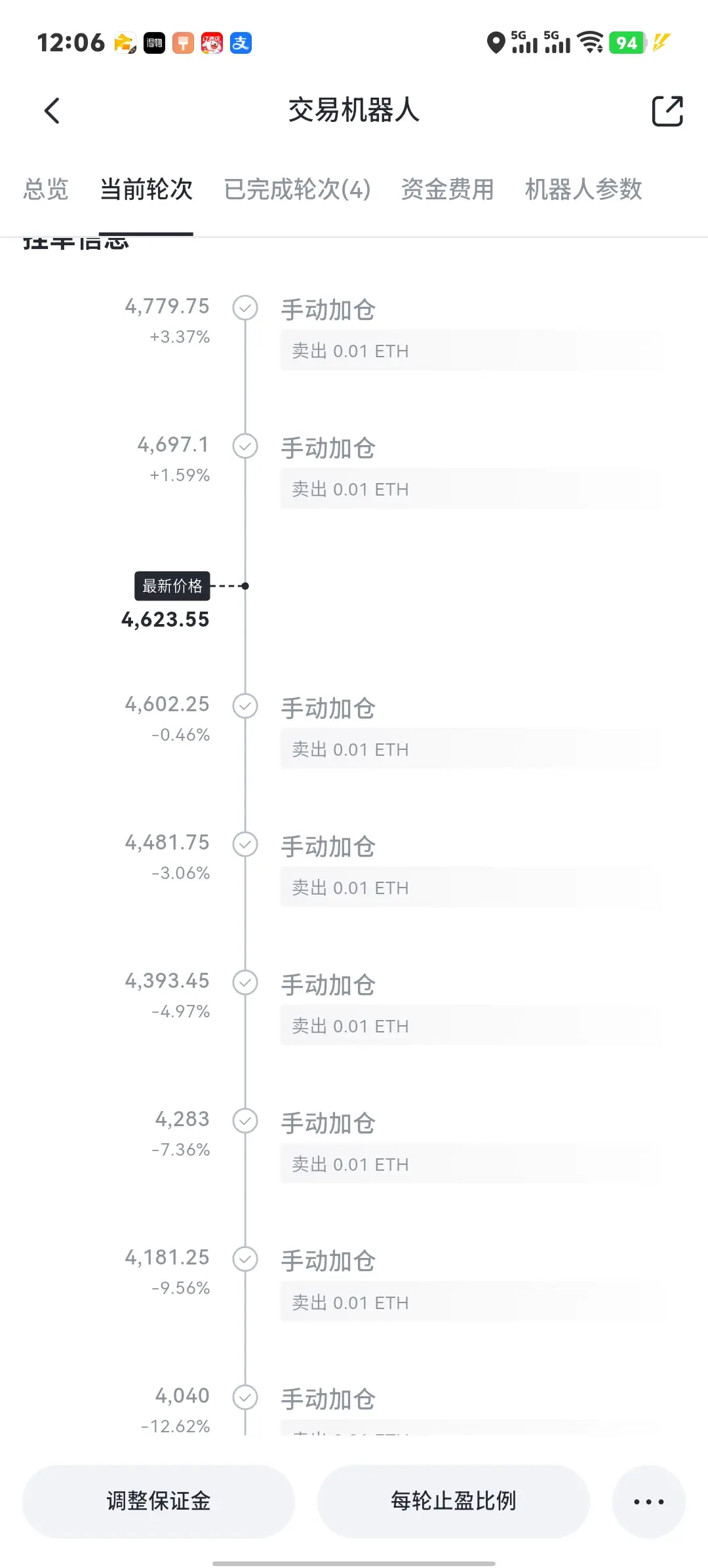This screenshot has height=1568, width=708.
Task: Open the 机器人参数 tab
Action: pyautogui.click(x=583, y=189)
